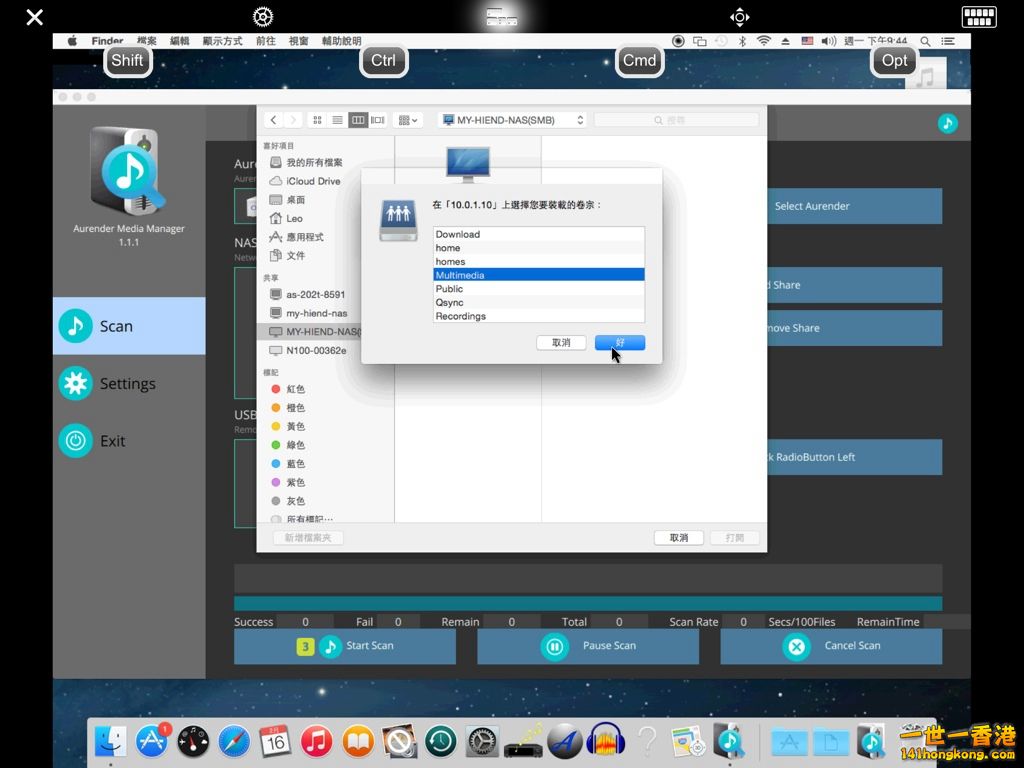The image size is (1024, 768).
Task: Select column view in Finder toolbar
Action: [357, 120]
